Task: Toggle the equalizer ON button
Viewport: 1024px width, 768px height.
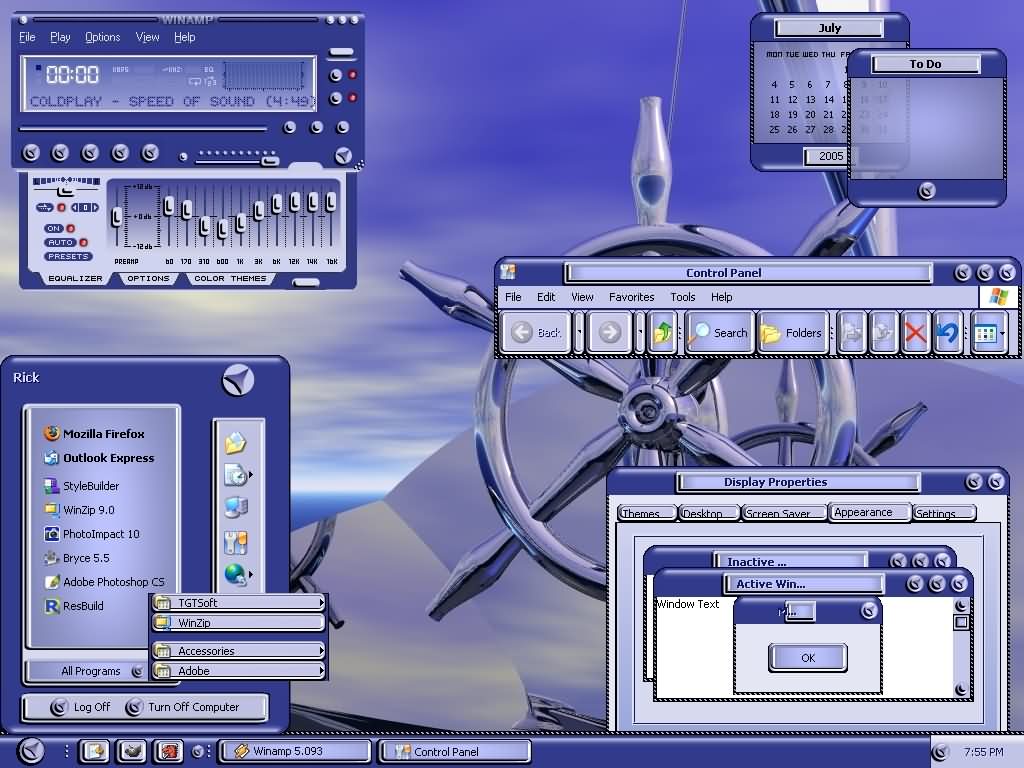Action: (x=54, y=229)
